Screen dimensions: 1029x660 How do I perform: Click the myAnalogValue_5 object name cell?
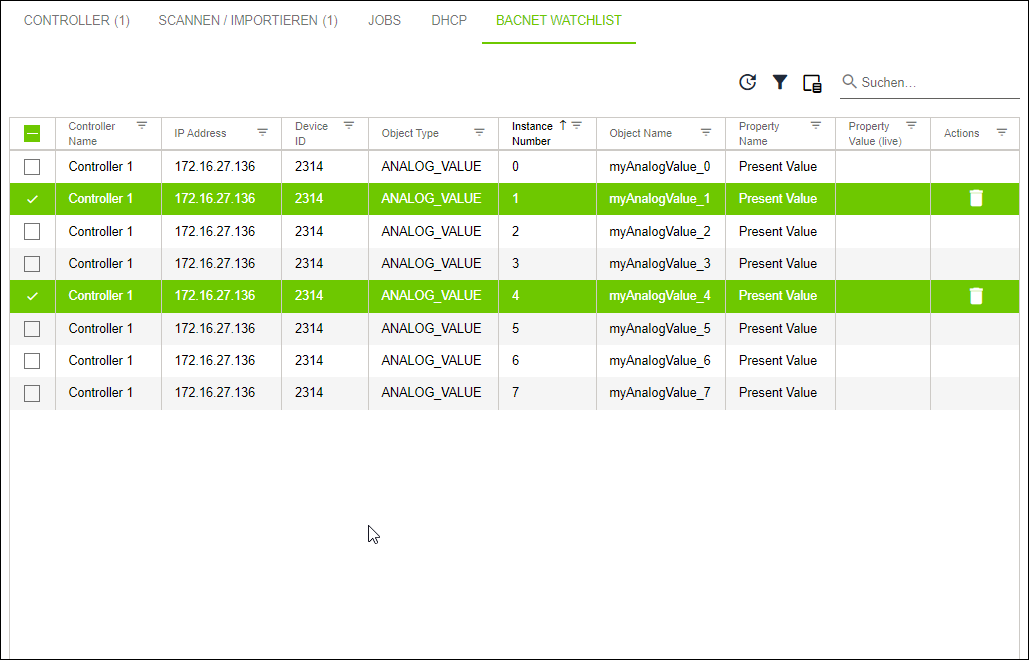pyautogui.click(x=660, y=329)
